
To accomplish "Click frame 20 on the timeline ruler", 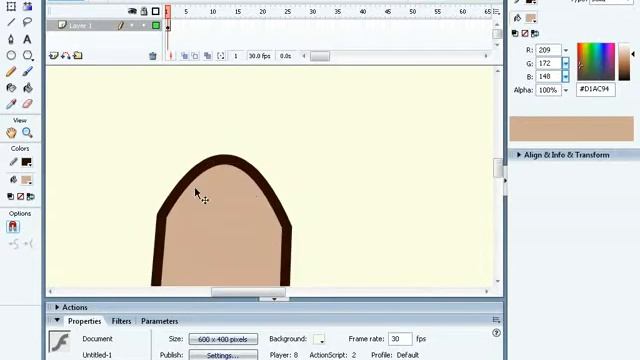I will click(x=263, y=12).
